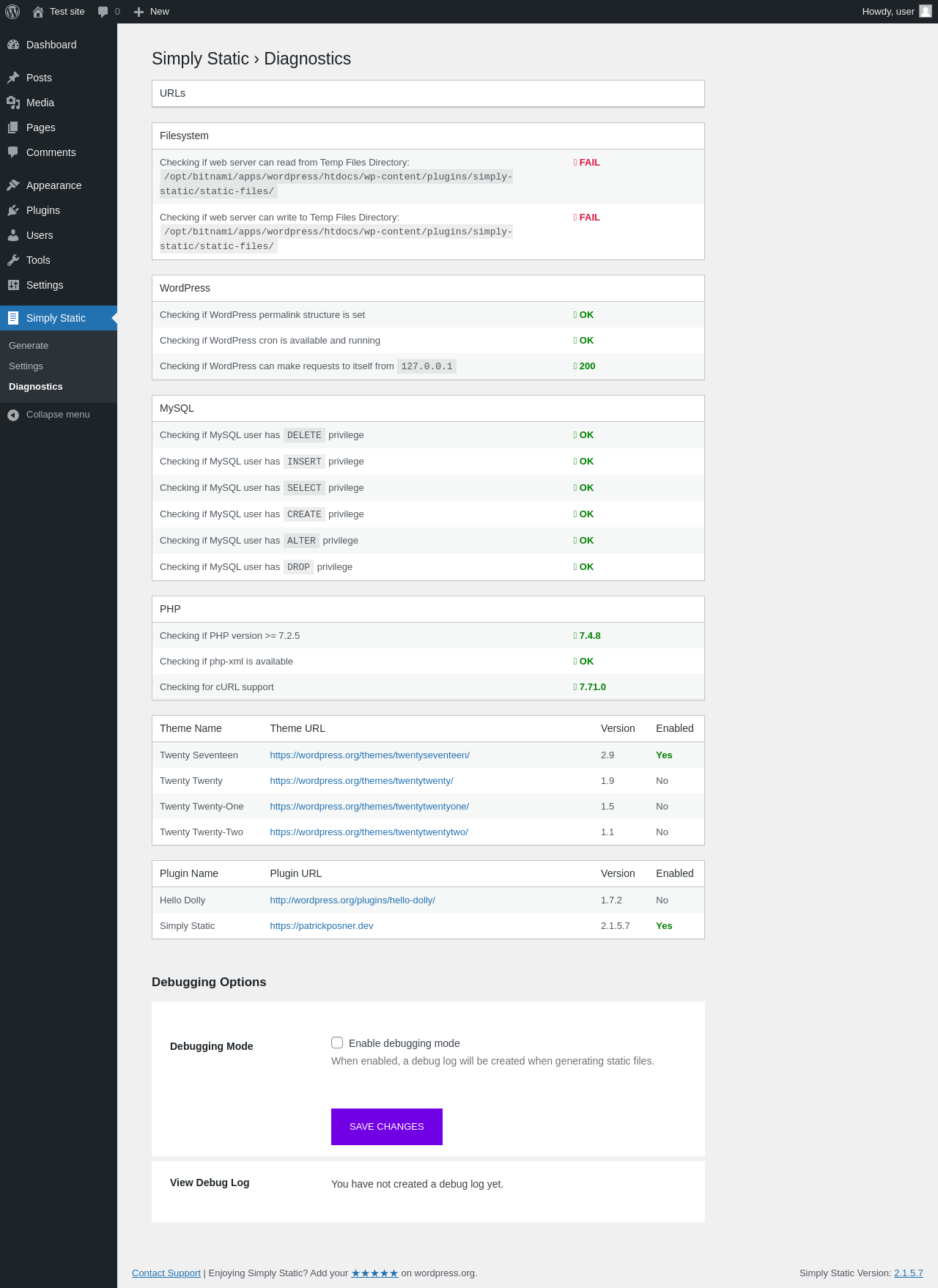This screenshot has height=1288, width=938.
Task: Click the CREATE privilege code label
Action: 304,514
